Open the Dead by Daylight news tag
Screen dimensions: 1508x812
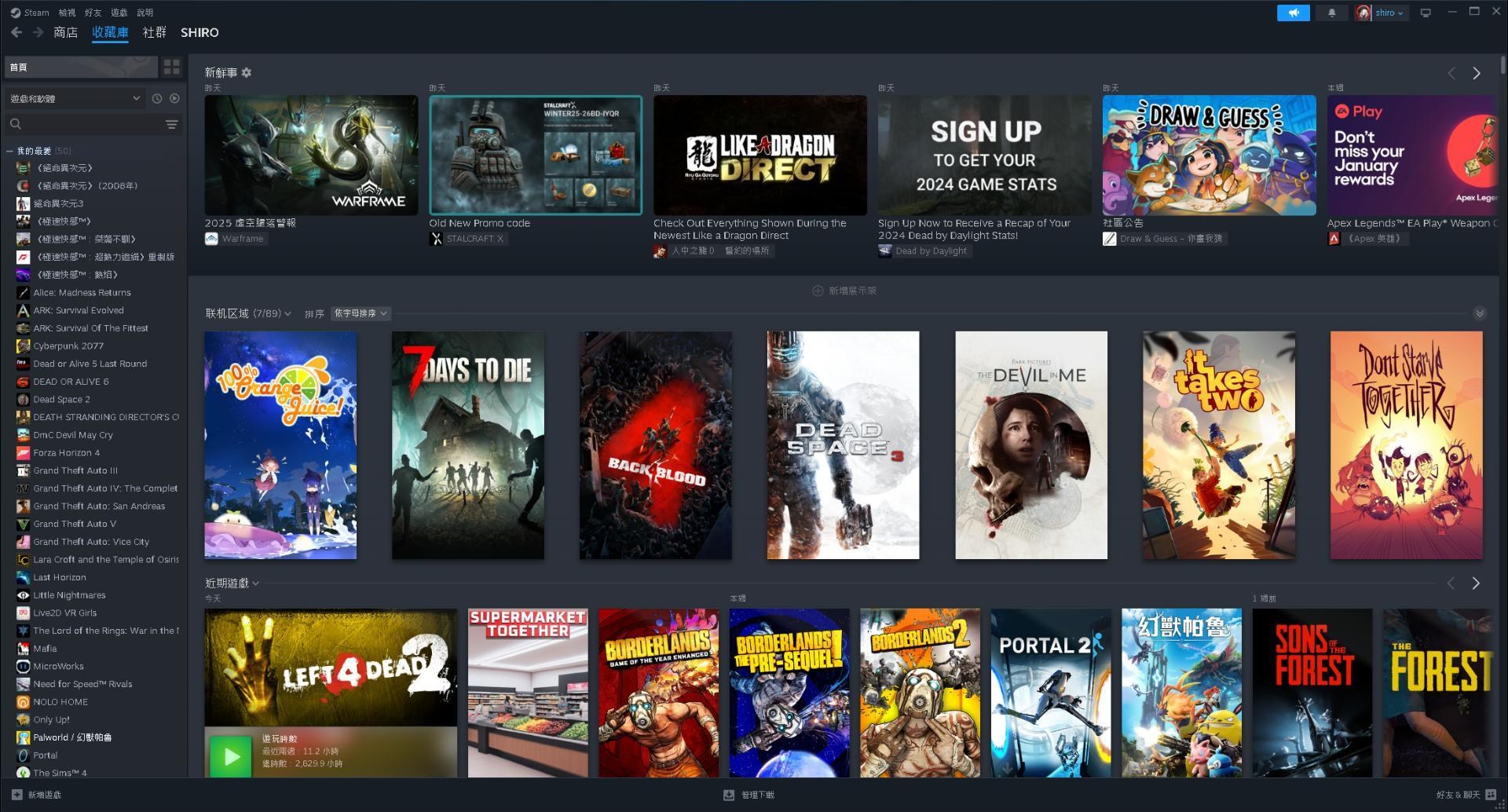point(924,251)
